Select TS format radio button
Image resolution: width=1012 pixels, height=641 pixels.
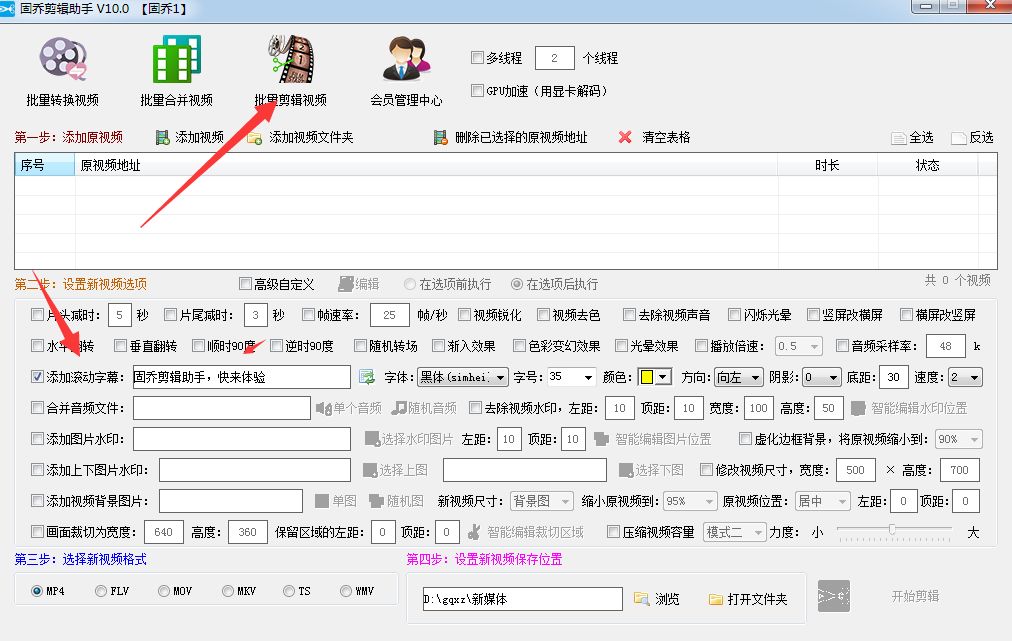pyautogui.click(x=289, y=591)
